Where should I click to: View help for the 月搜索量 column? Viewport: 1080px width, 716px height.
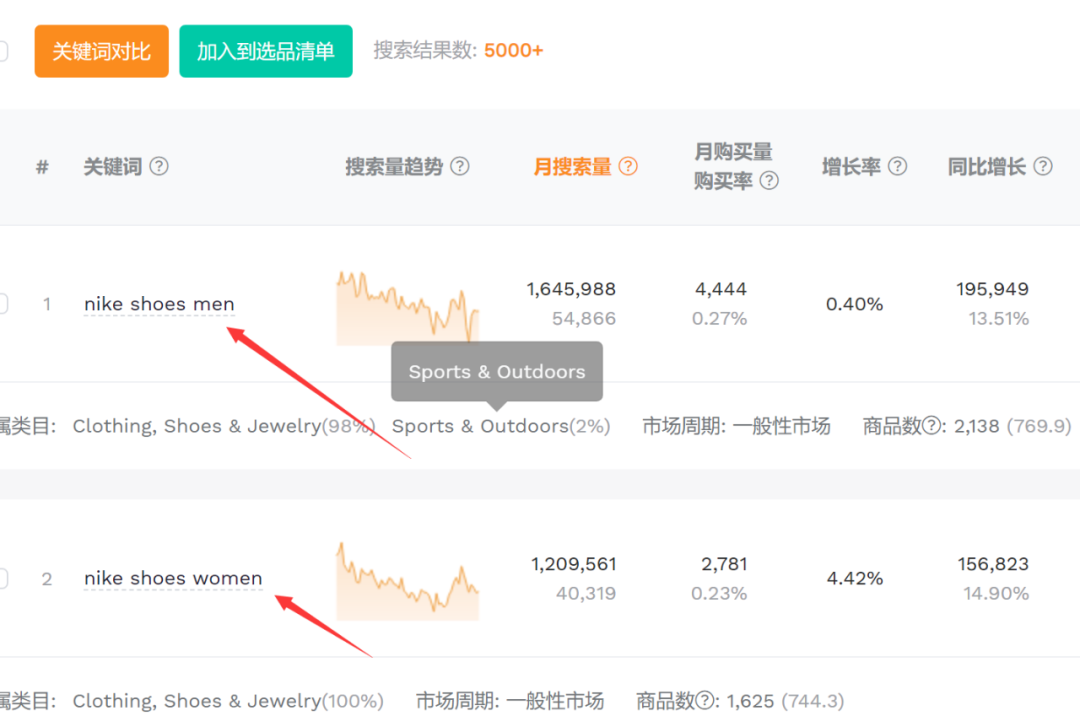coord(628,166)
